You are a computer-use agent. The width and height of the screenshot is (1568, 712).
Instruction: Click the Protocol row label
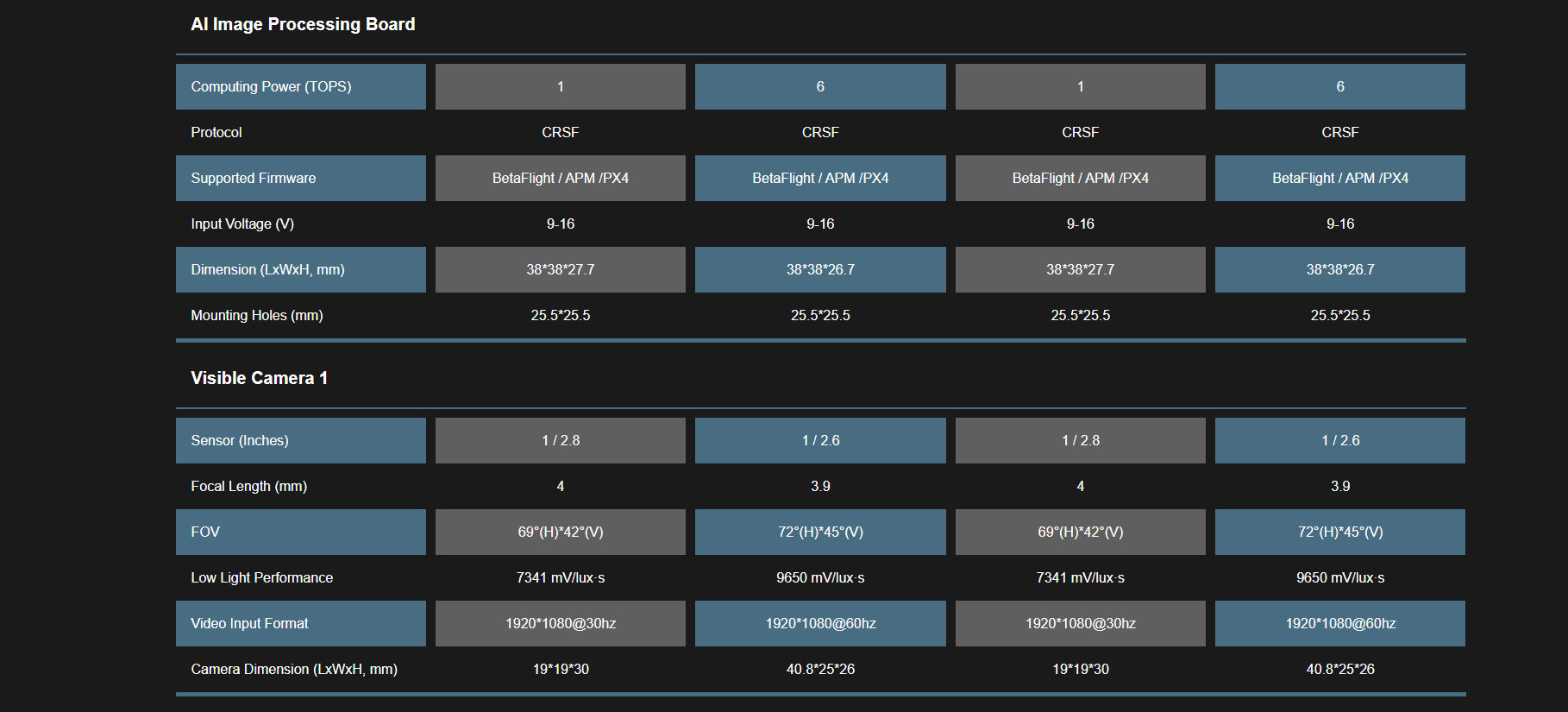tap(216, 132)
